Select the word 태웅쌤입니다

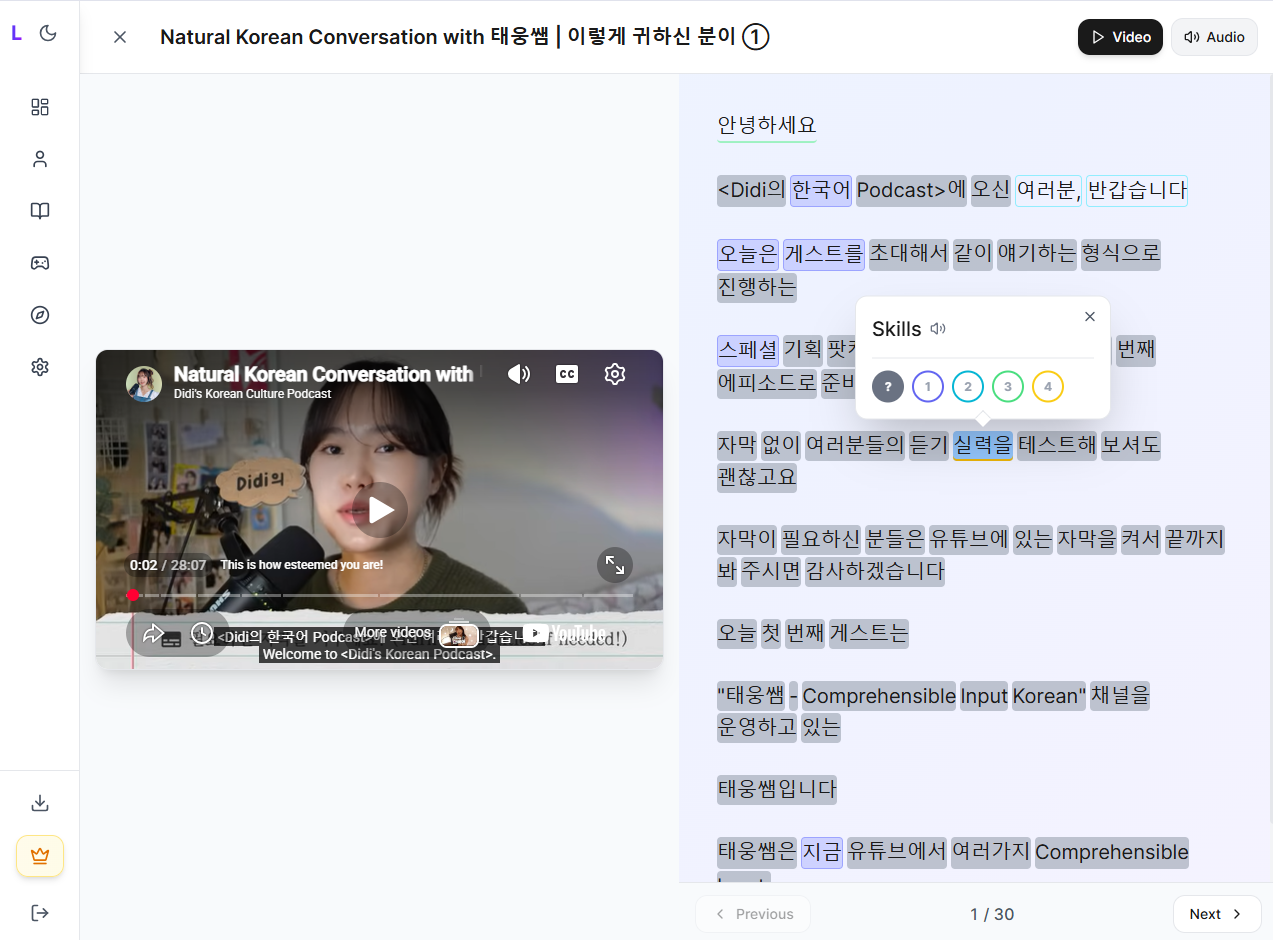[x=777, y=790]
